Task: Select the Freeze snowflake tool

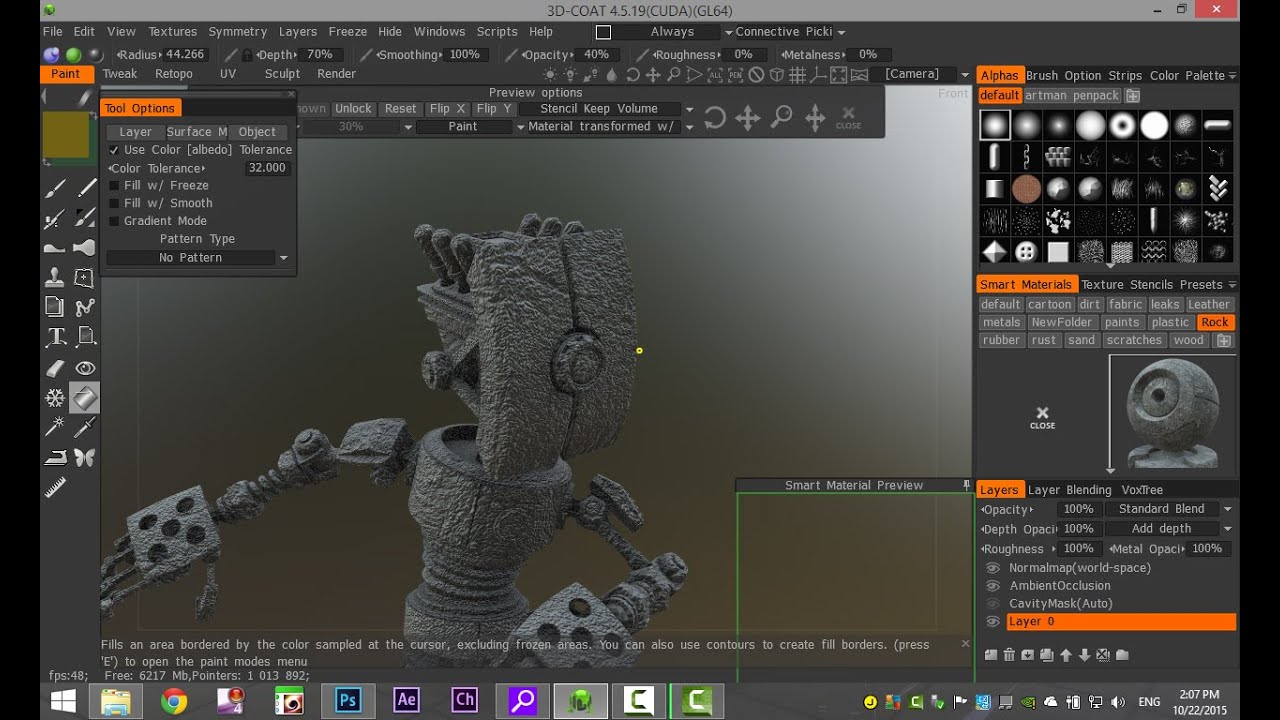Action: [x=55, y=398]
